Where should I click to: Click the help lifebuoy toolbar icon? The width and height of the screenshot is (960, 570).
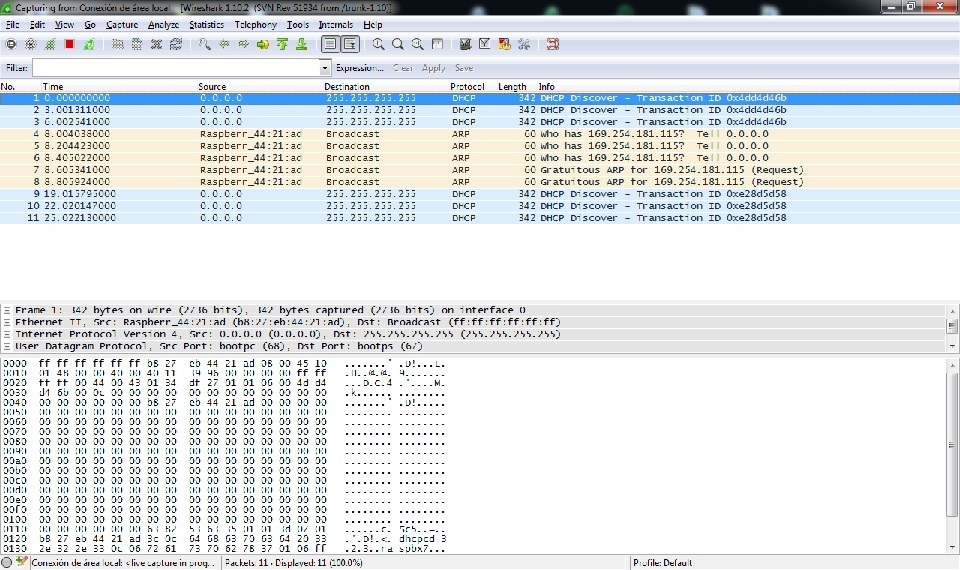point(553,44)
